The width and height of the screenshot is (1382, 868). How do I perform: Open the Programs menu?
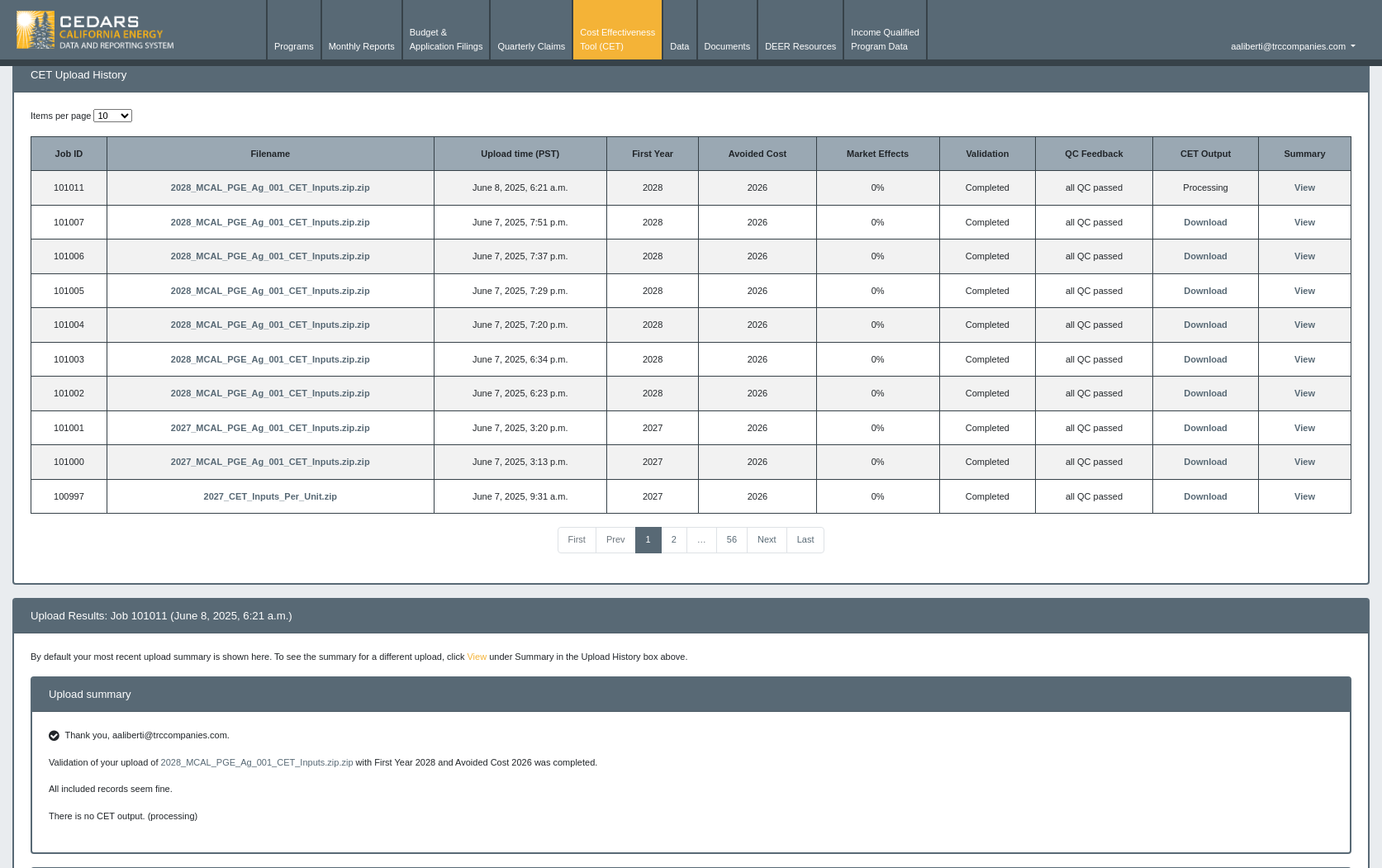click(x=293, y=46)
